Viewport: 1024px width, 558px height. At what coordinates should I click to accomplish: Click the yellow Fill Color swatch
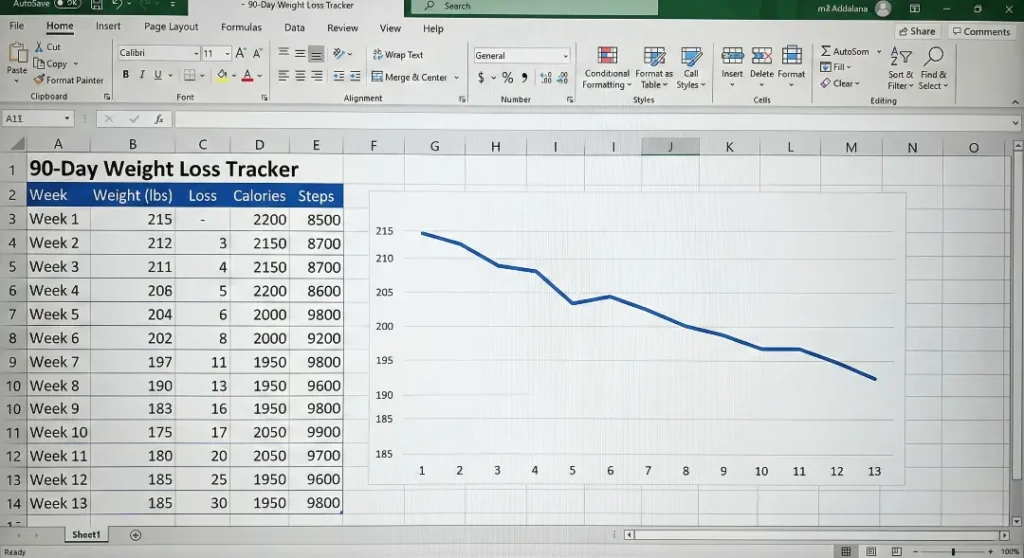coord(221,76)
